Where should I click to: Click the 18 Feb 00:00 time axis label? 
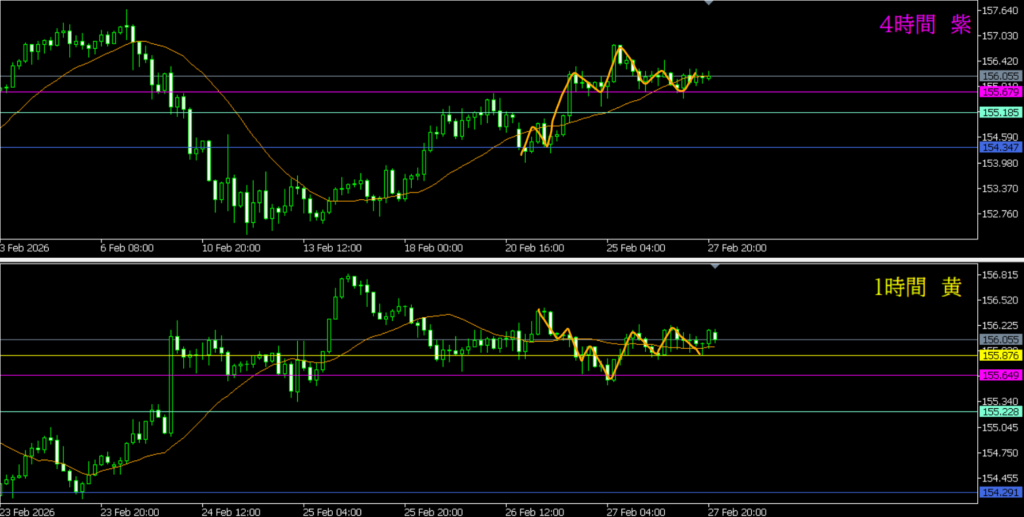[433, 247]
